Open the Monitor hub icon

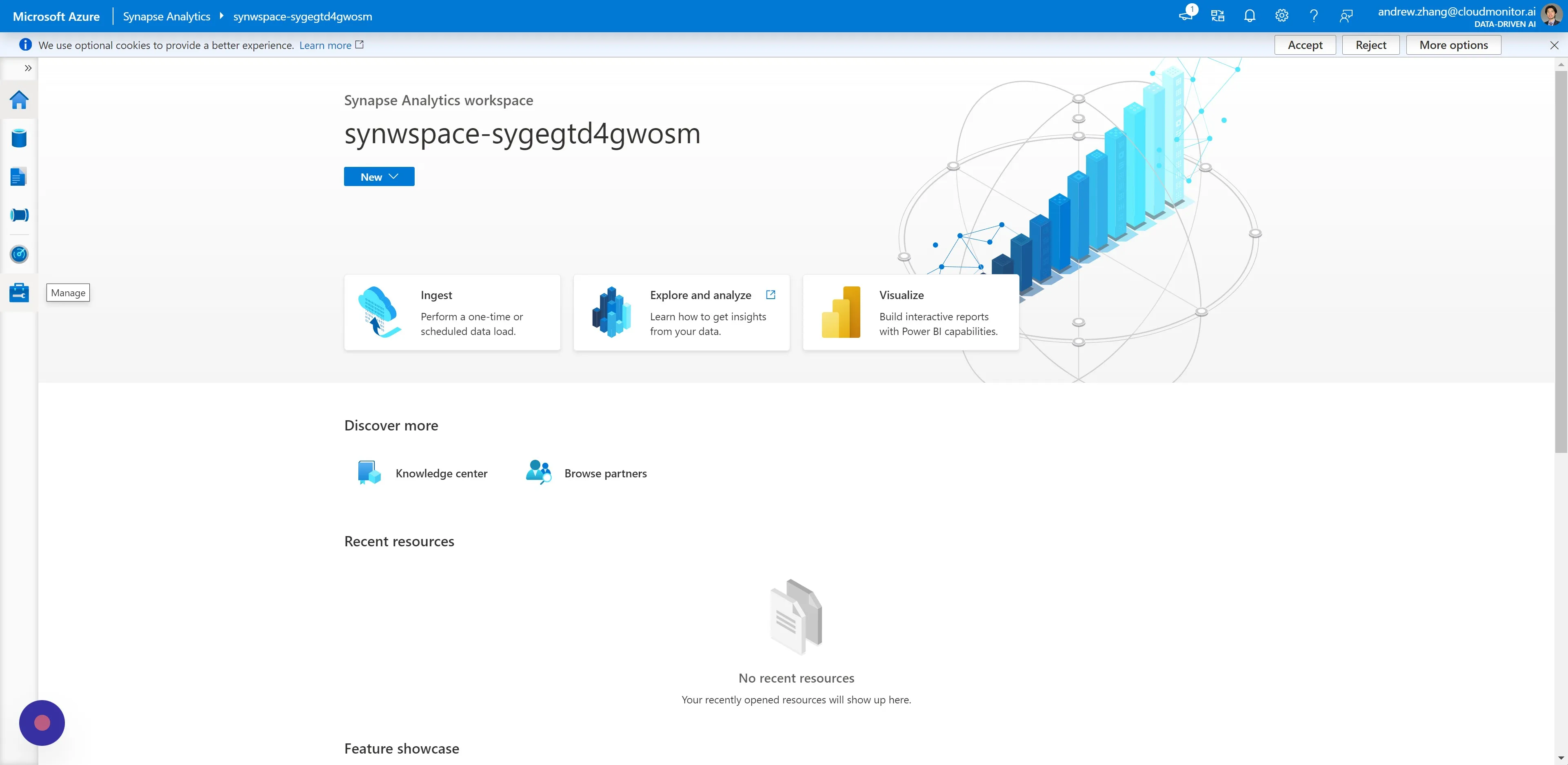19,254
